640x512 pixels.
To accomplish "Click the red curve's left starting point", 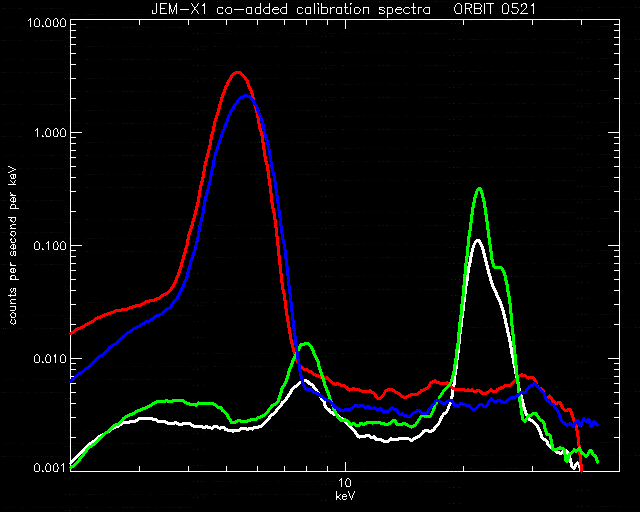I will pyautogui.click(x=72, y=333).
